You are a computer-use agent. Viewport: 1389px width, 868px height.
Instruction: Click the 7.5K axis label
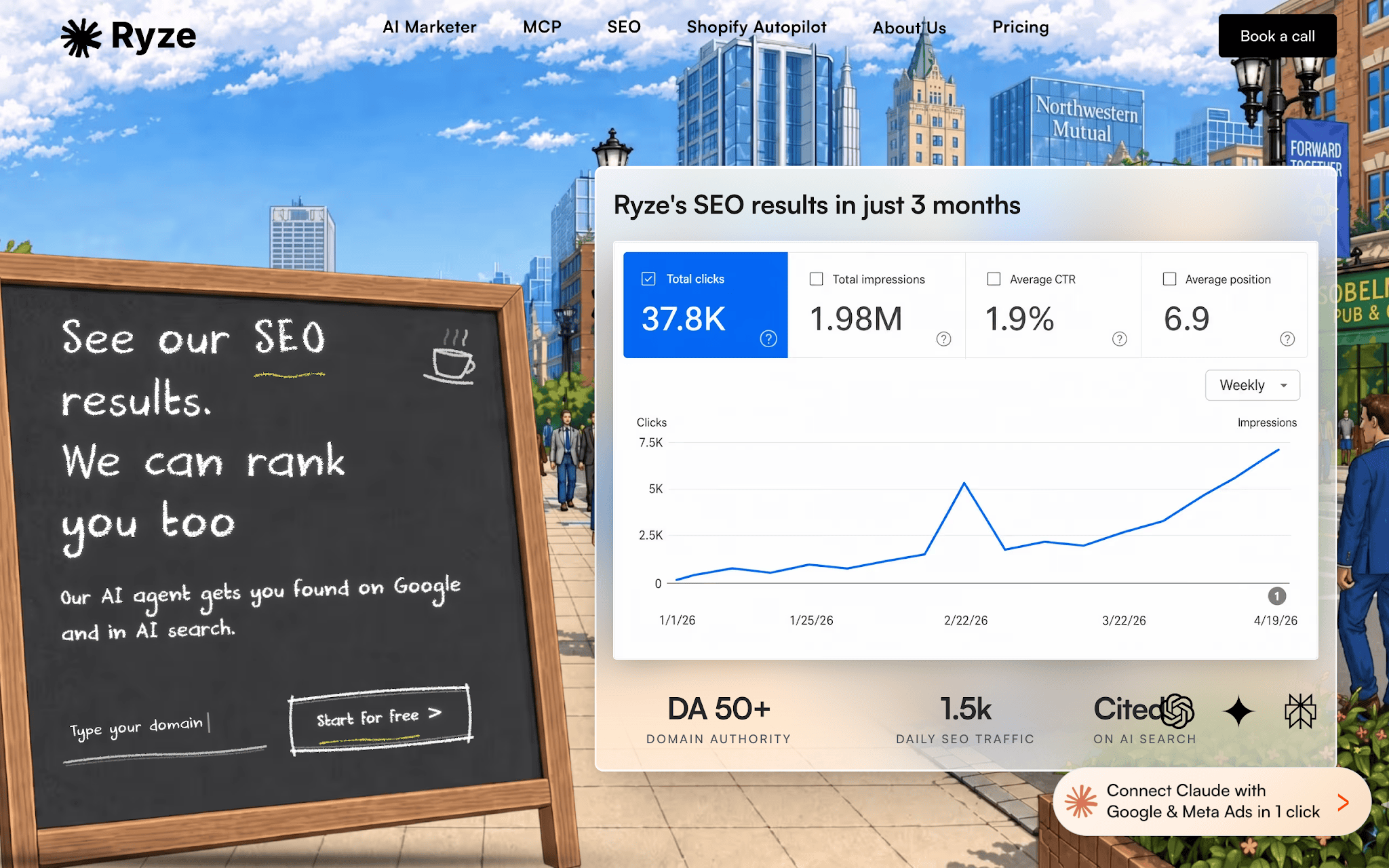650,443
